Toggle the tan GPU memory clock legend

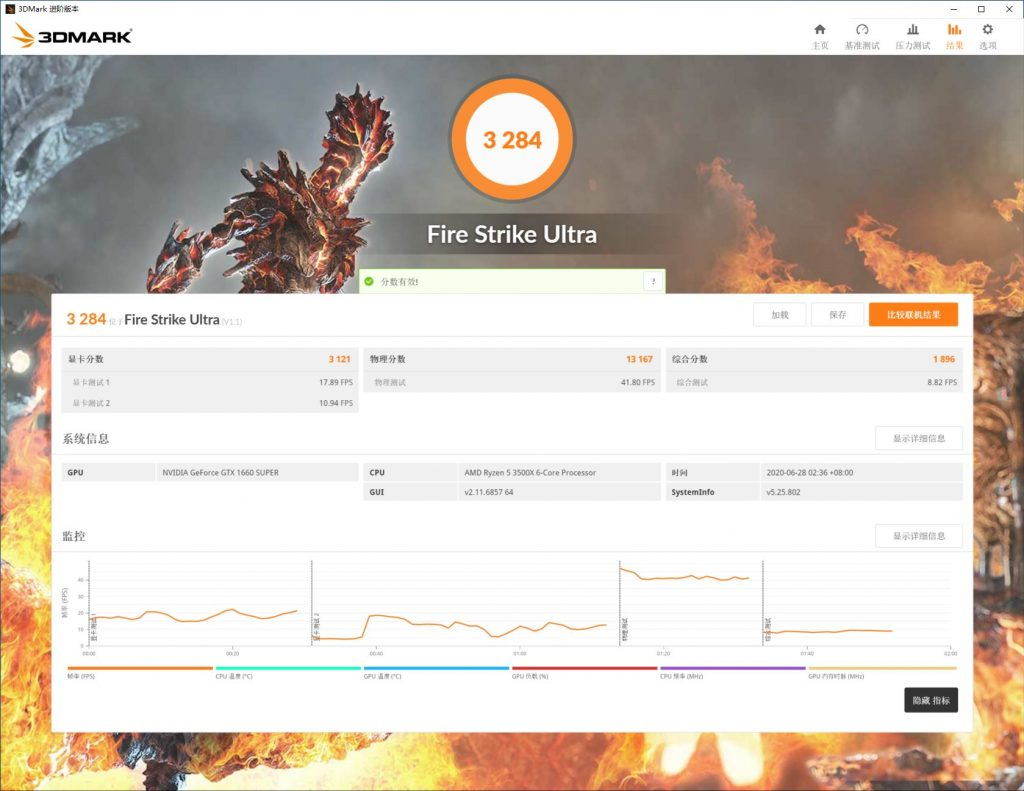pos(882,672)
